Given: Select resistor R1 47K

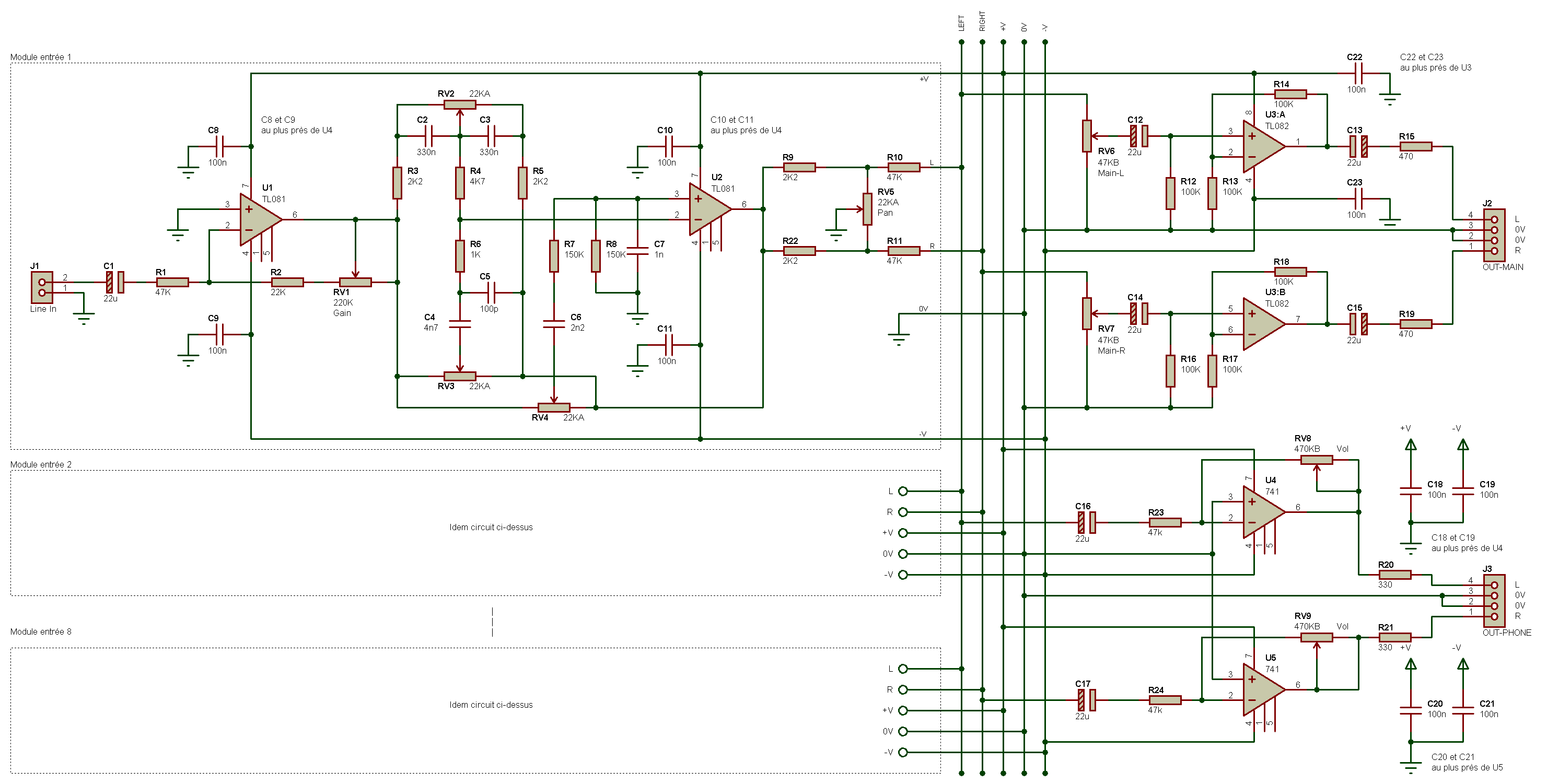Looking at the screenshot, I should click(x=172, y=282).
